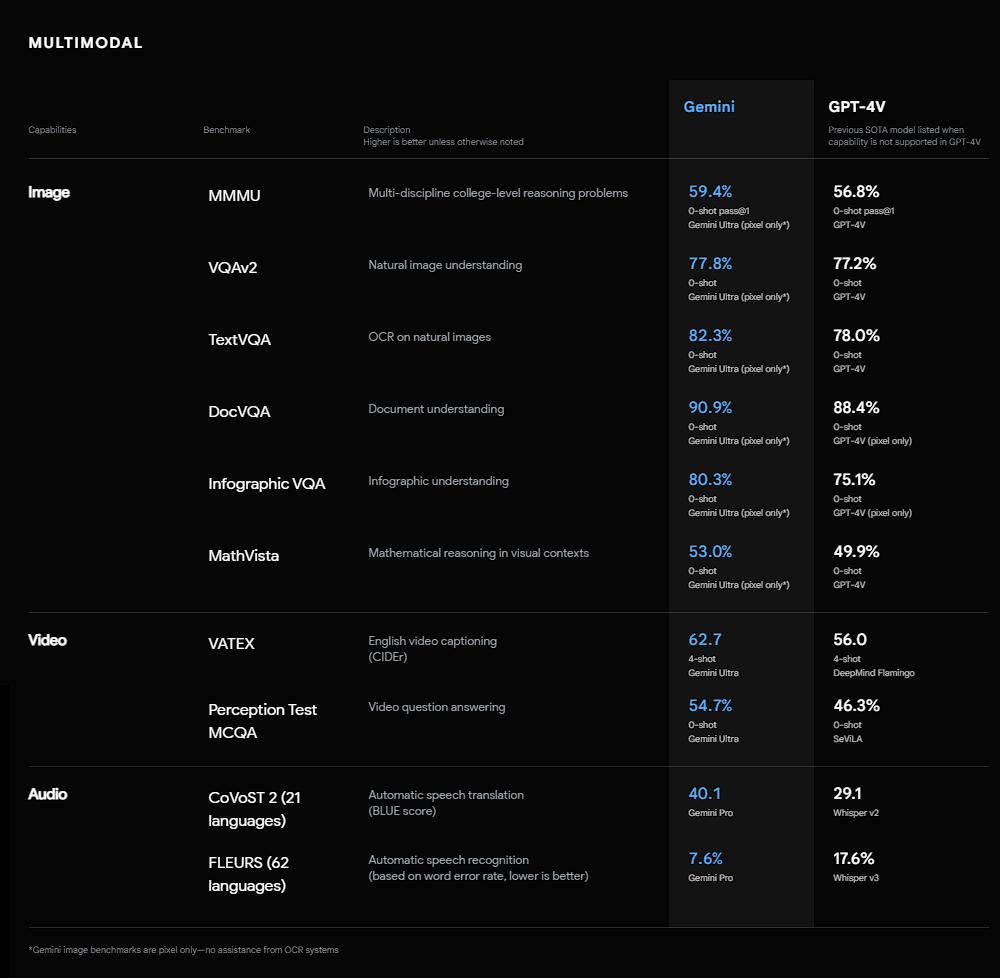
Task: Click the DocVQA benchmark name
Action: tap(239, 411)
